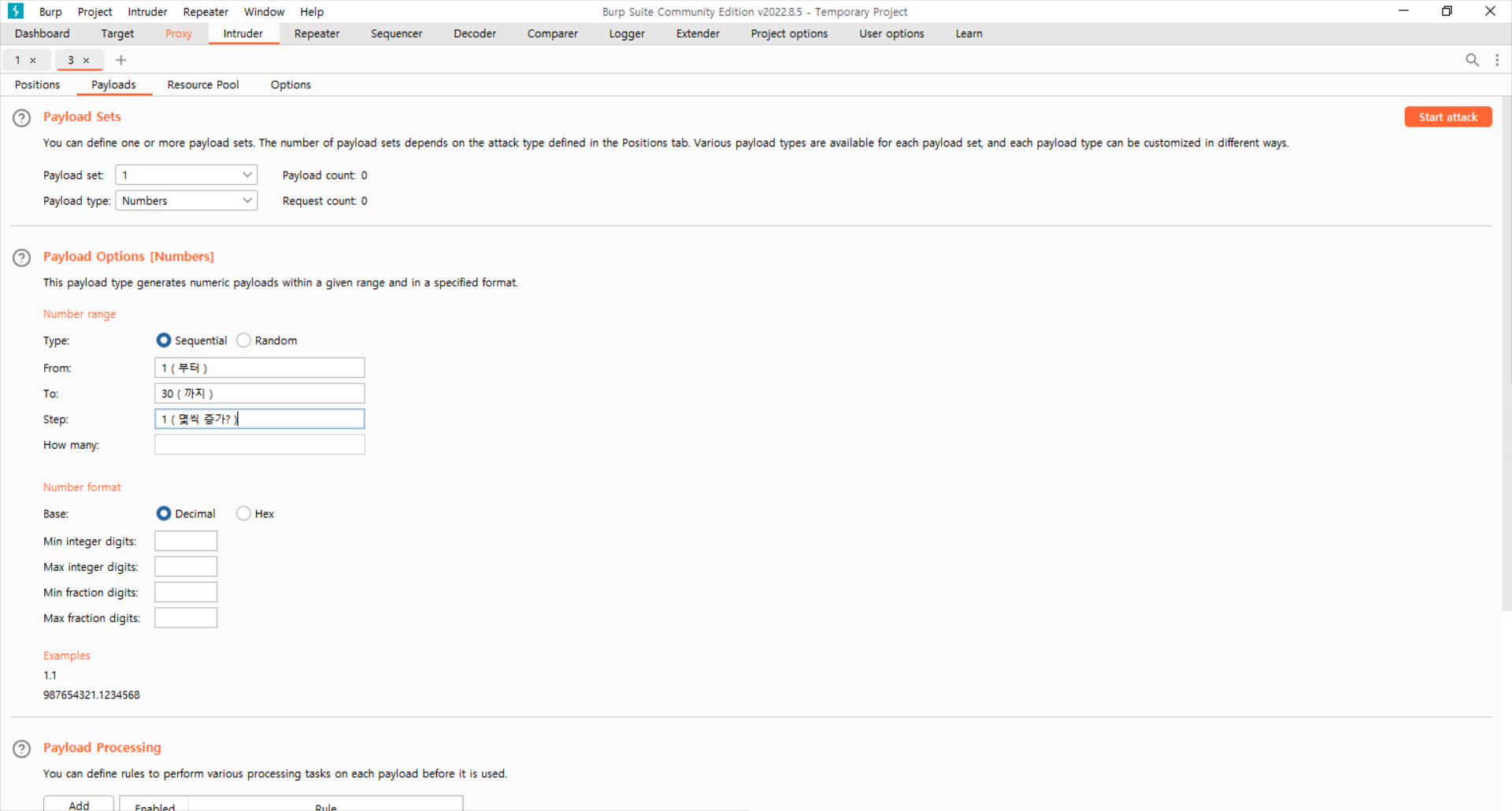Open the Repeater menu
This screenshot has width=1512, height=811.
206,12
